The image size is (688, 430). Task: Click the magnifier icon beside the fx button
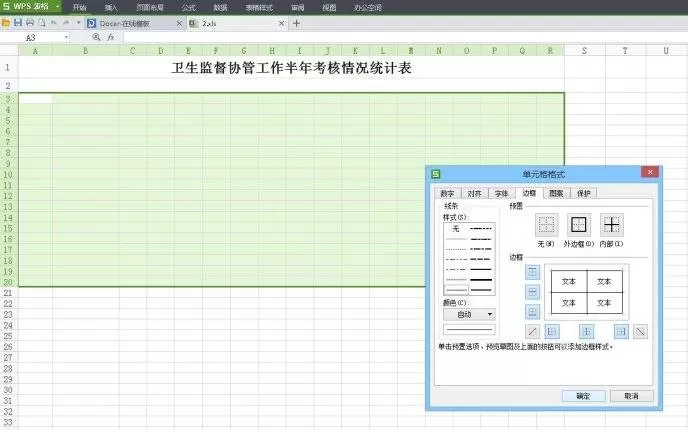97,38
